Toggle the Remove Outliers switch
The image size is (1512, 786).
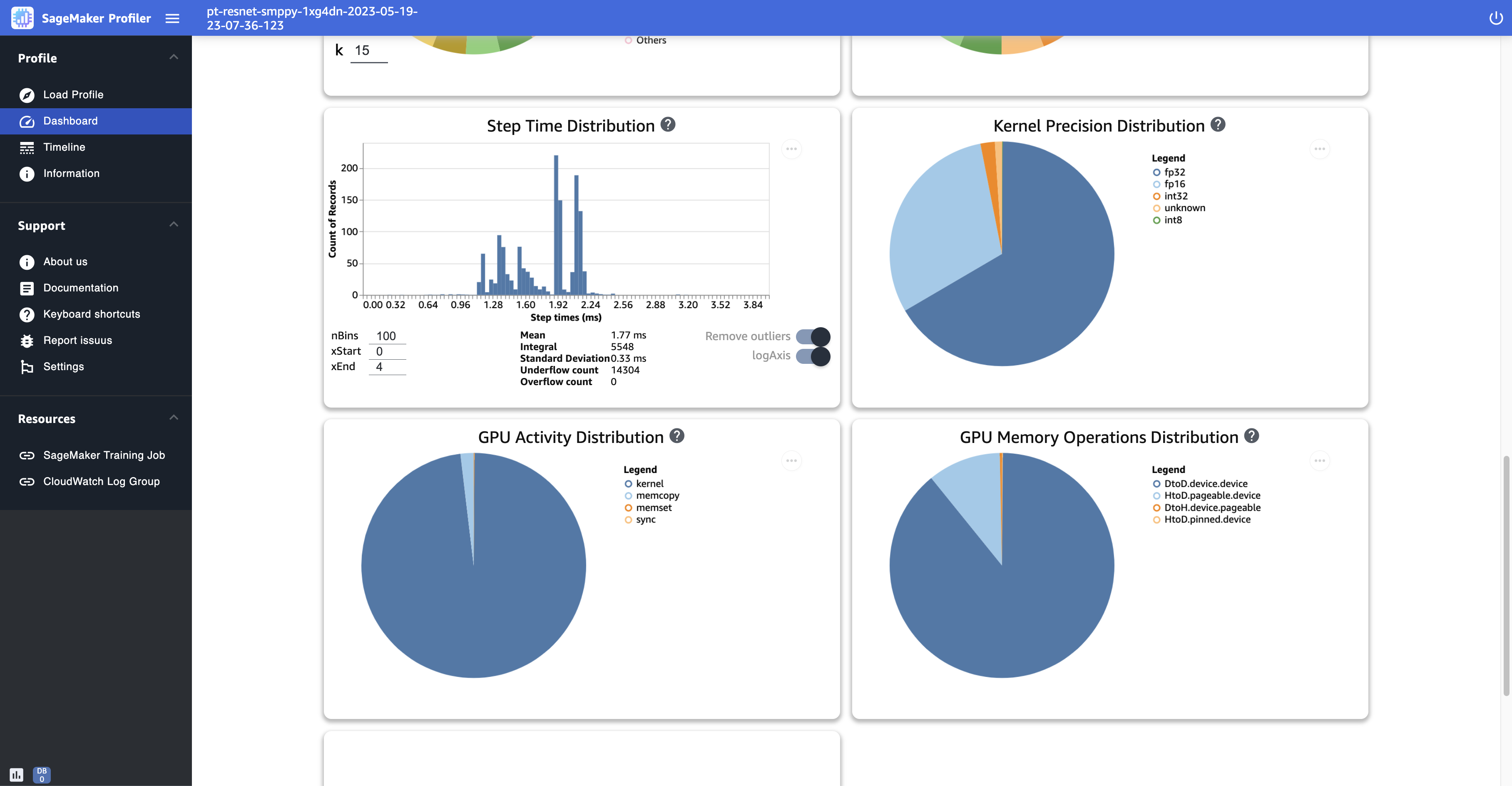(x=815, y=336)
